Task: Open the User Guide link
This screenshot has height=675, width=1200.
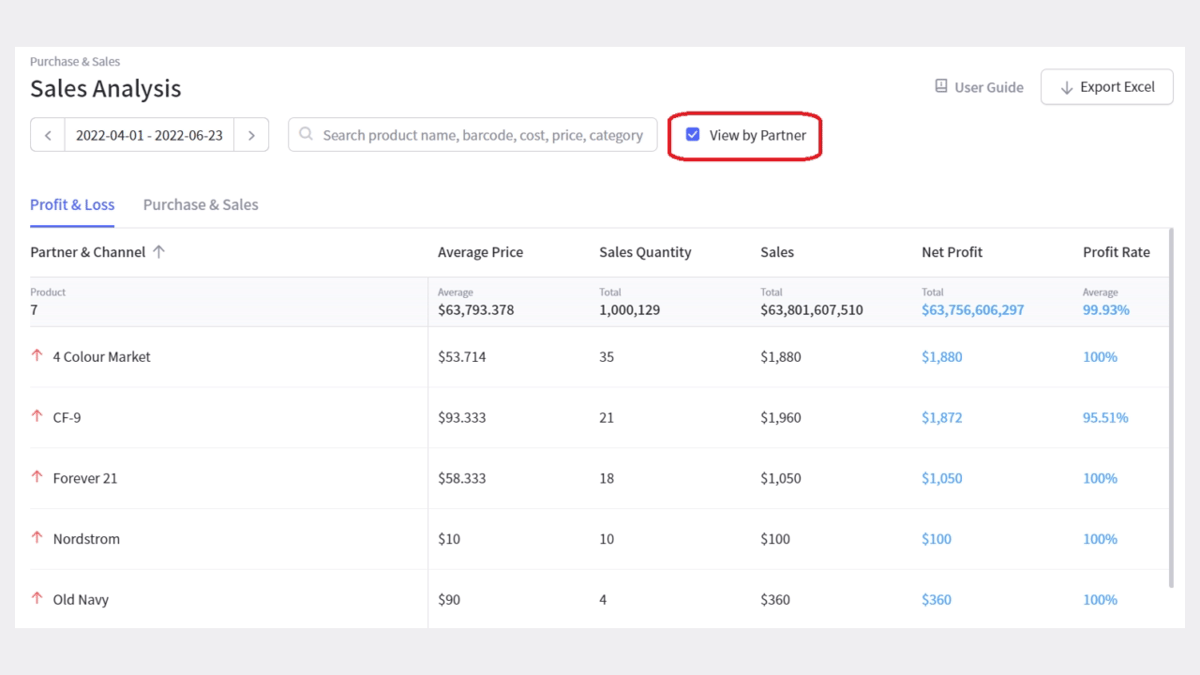Action: pyautogui.click(x=988, y=88)
